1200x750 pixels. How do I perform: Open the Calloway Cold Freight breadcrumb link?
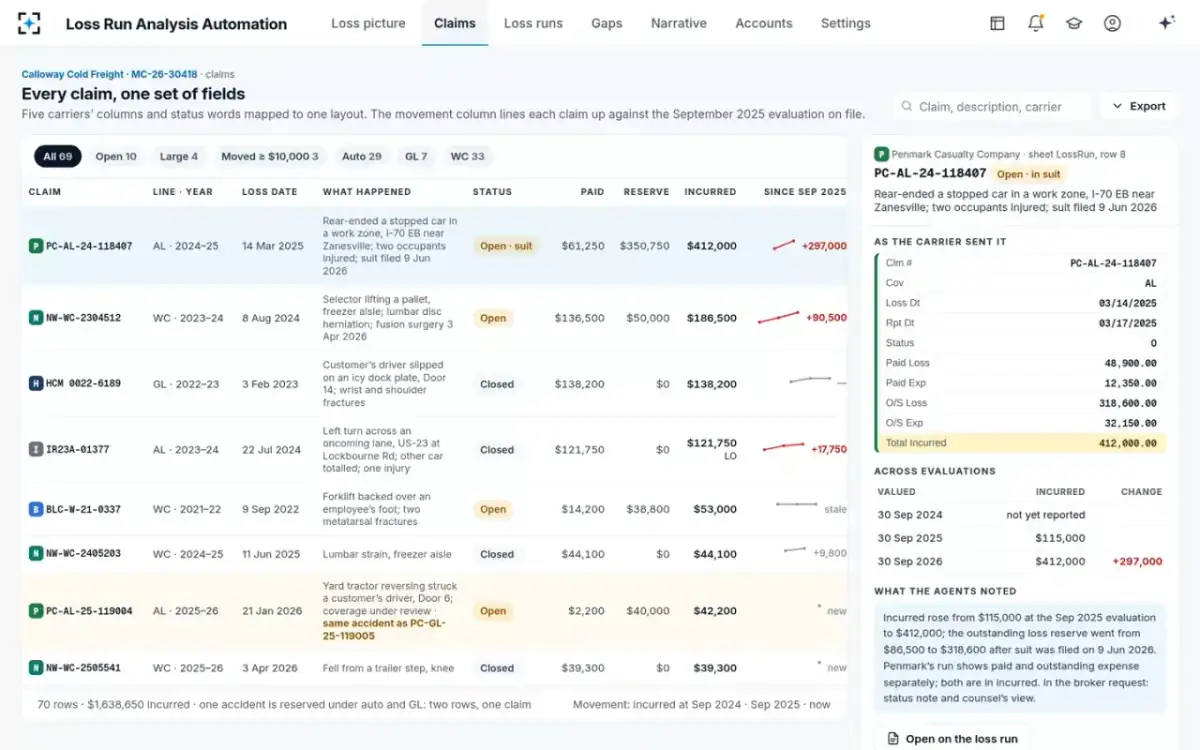pyautogui.click(x=73, y=74)
